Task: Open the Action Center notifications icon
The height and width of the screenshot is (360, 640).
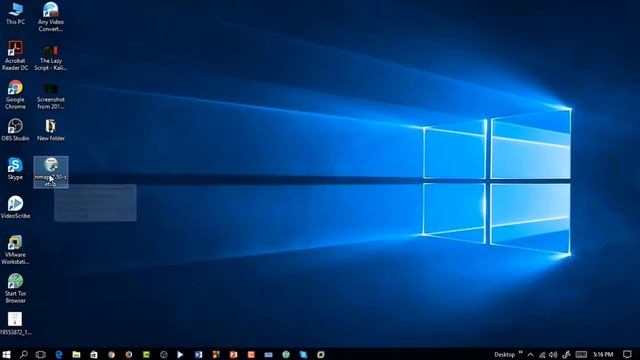Action: pyautogui.click(x=627, y=354)
